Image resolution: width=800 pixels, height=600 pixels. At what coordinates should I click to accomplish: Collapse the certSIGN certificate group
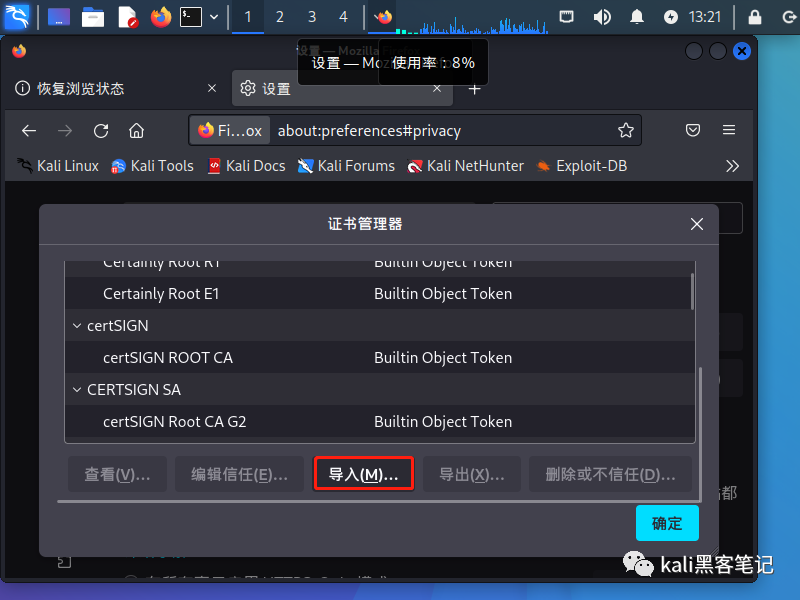(x=77, y=325)
